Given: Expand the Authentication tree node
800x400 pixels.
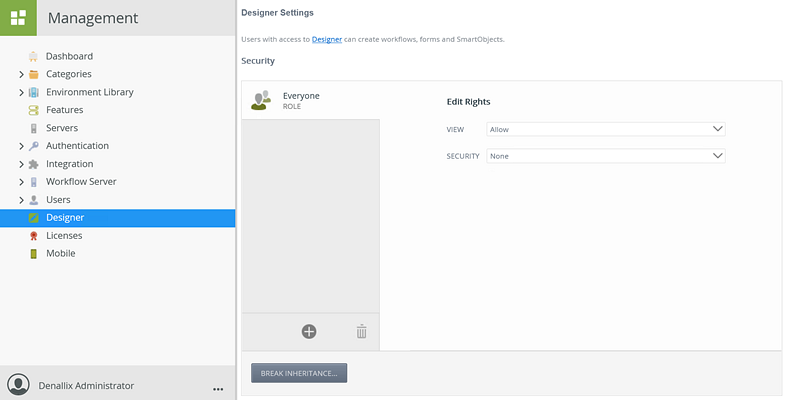Looking at the screenshot, I should tap(21, 146).
